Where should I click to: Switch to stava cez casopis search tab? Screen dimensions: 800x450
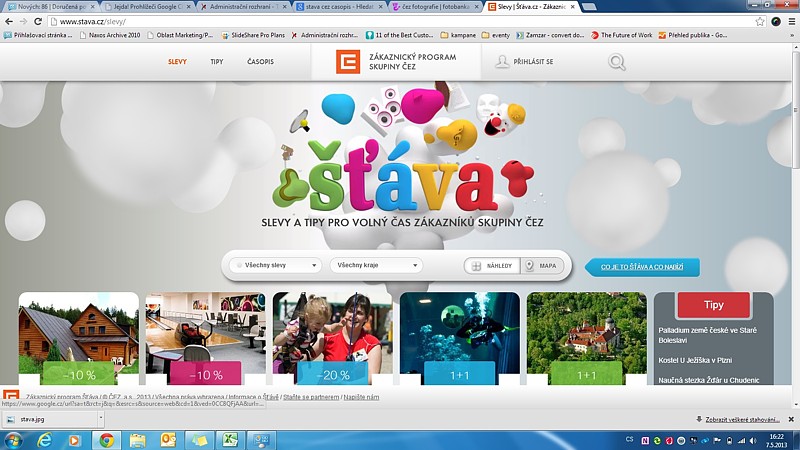point(339,7)
